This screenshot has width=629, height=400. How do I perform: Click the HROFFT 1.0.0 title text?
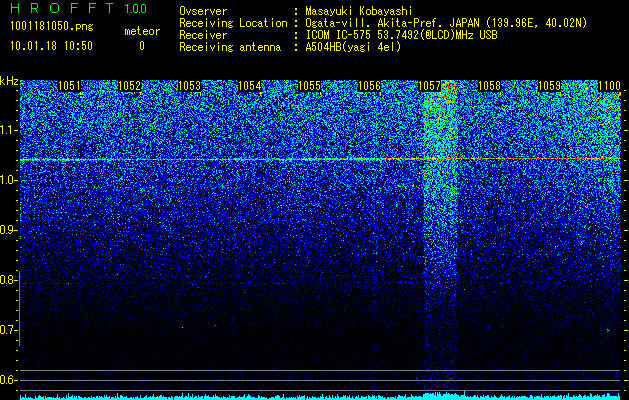(79, 8)
